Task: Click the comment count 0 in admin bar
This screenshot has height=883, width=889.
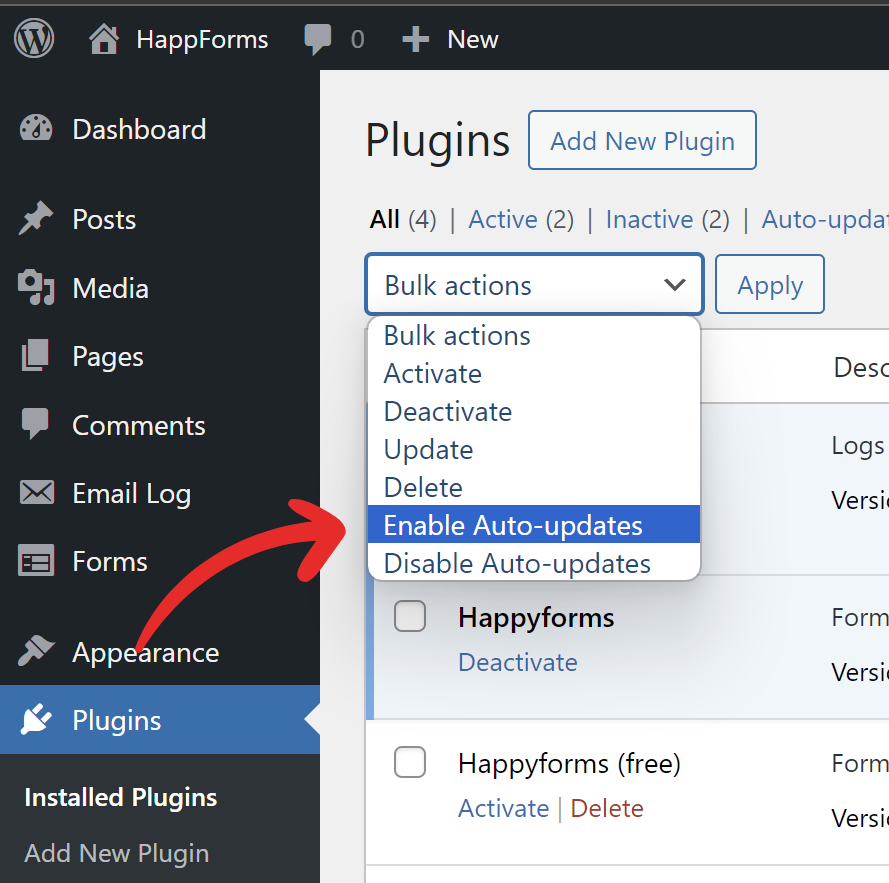Action: pyautogui.click(x=357, y=39)
